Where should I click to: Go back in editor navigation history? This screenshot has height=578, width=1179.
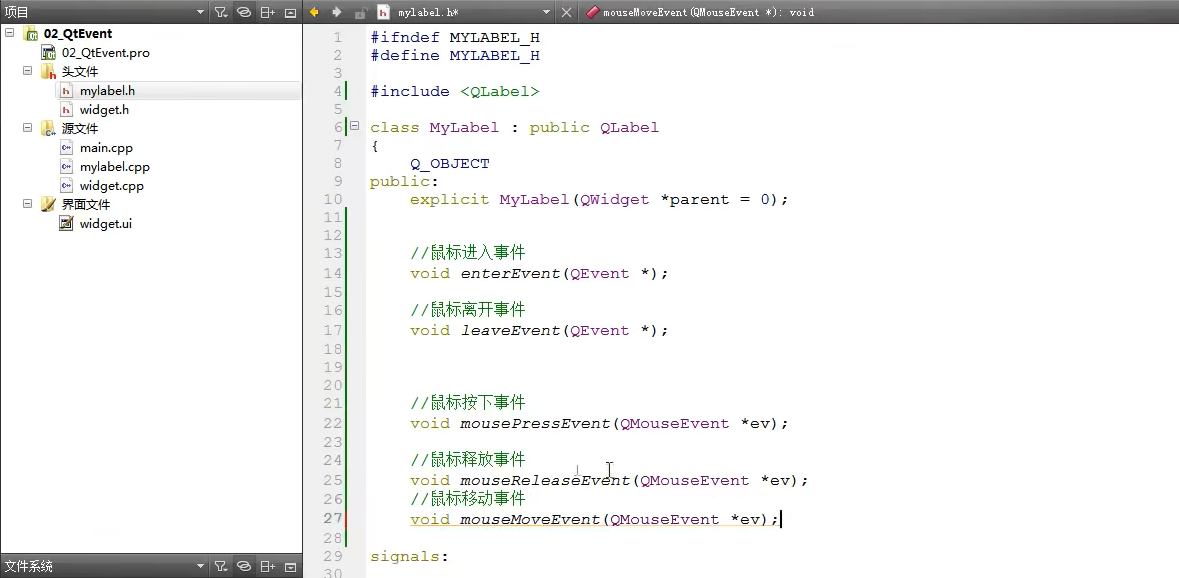[314, 12]
